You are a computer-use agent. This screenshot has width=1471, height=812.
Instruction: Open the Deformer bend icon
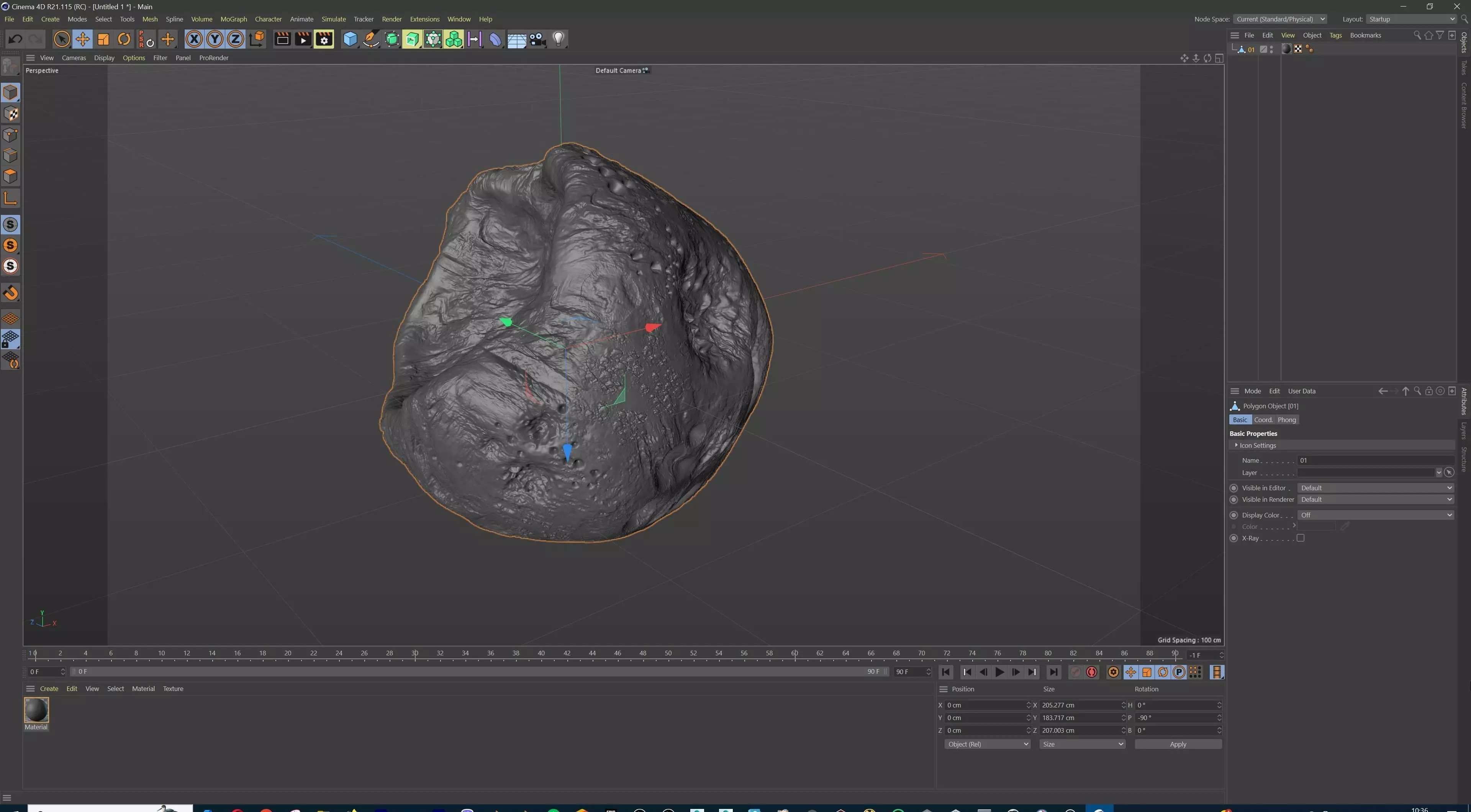pos(495,39)
